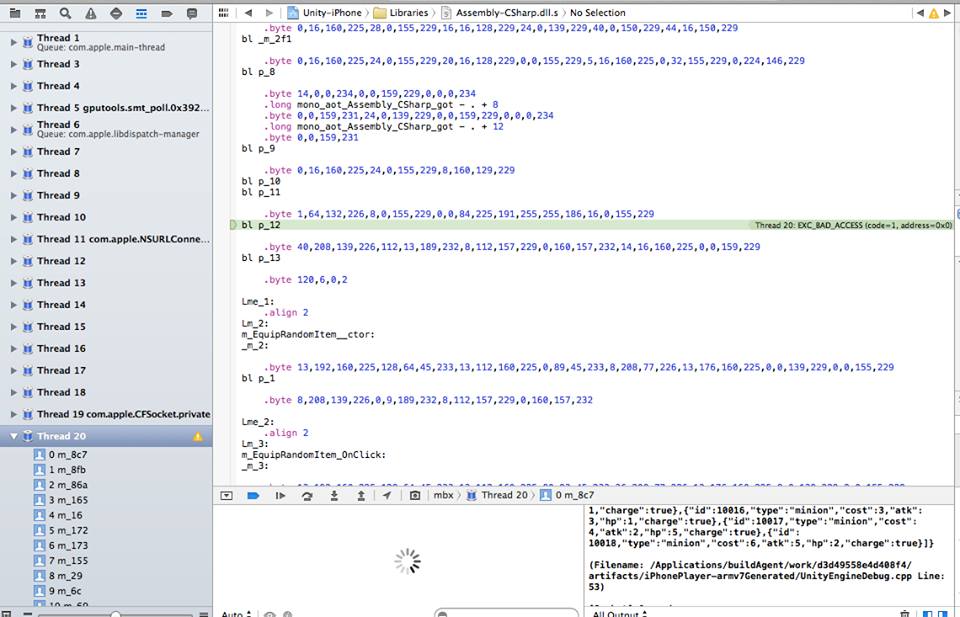The width and height of the screenshot is (960, 617).
Task: Expand Thread 3 disclosure triangle
Action: (x=13, y=64)
